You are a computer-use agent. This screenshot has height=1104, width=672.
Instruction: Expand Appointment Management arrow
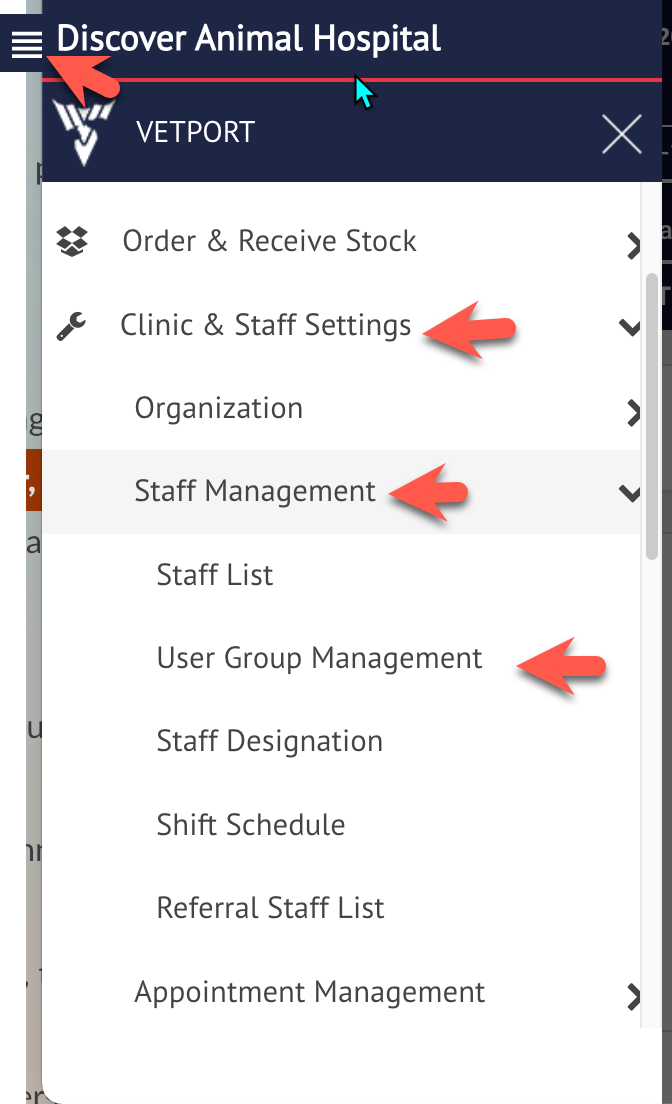(x=633, y=996)
